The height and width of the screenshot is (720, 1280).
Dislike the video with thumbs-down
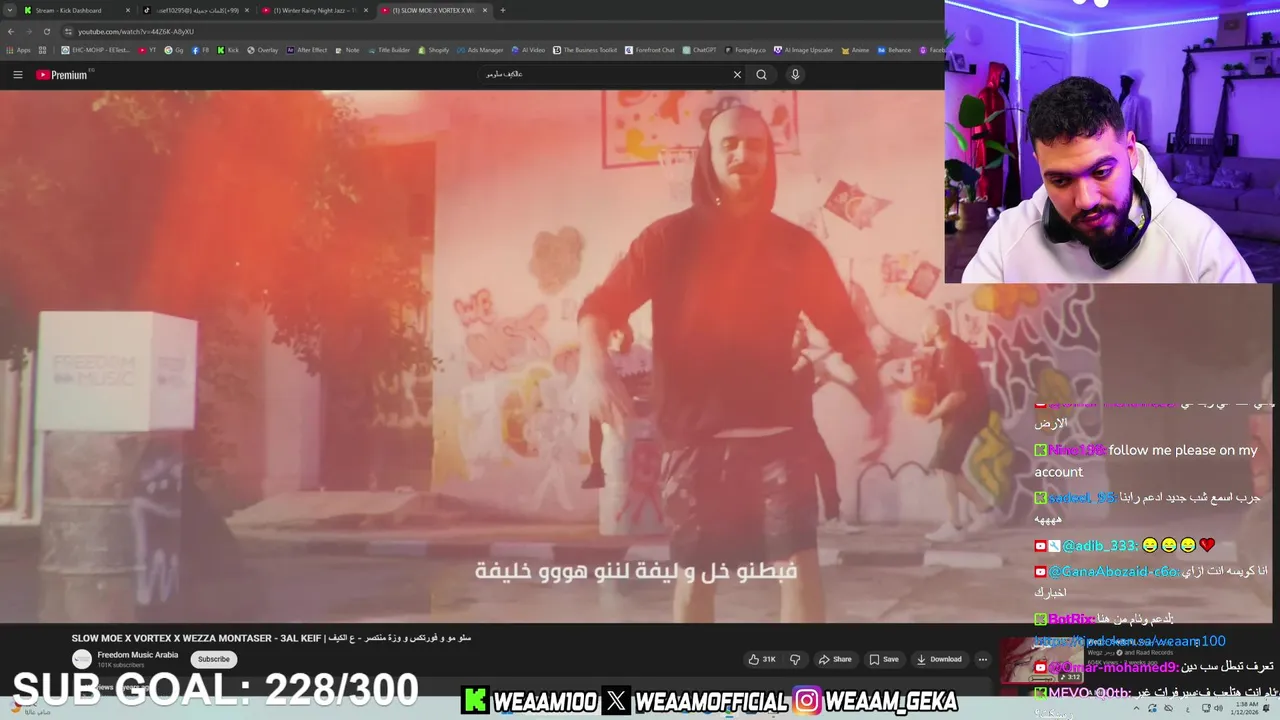pos(795,659)
